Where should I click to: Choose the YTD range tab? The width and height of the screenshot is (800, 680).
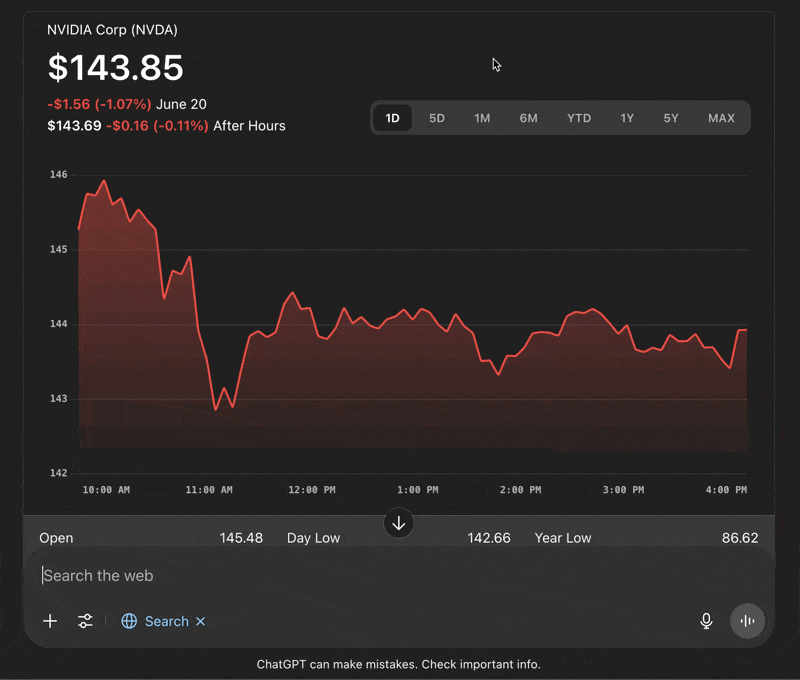(579, 118)
